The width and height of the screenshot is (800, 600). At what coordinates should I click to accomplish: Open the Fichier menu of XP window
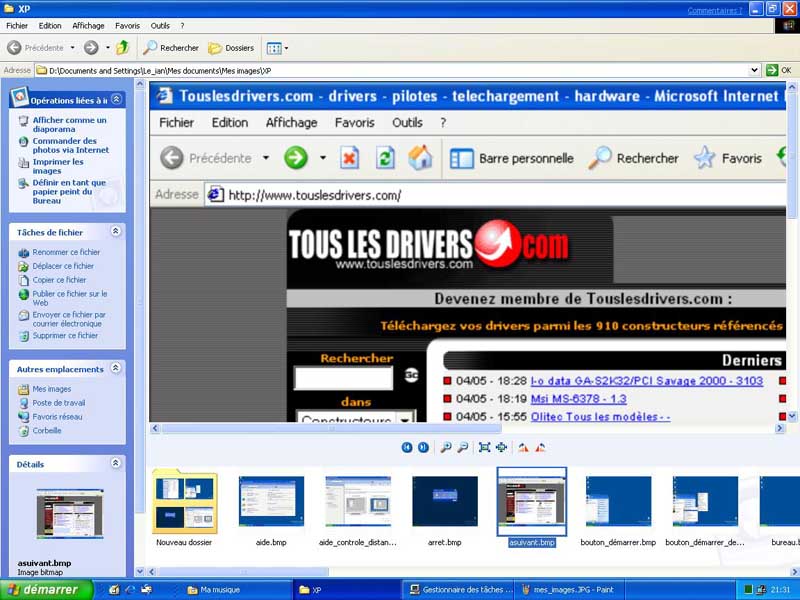tap(17, 26)
